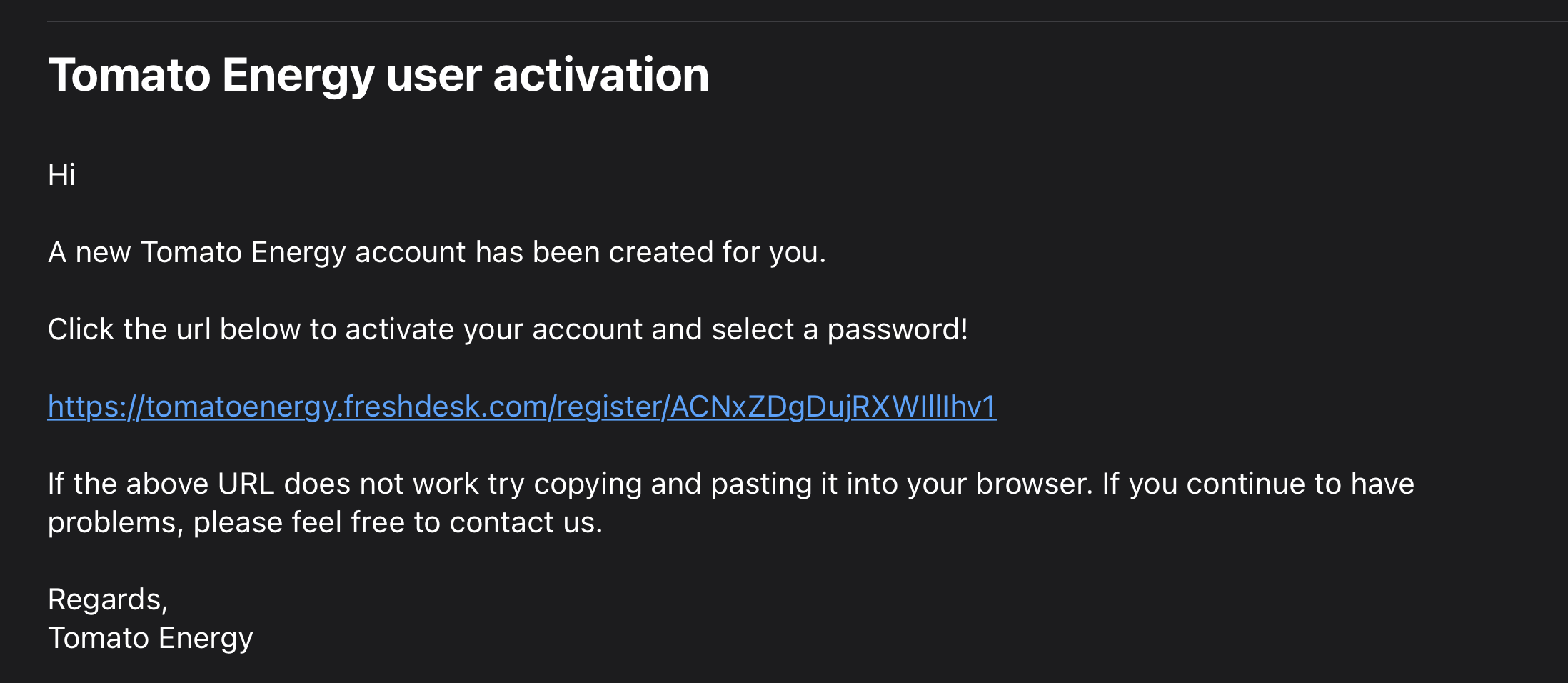Click the word 'password!' in the instructions
The image size is (1568, 683).
(898, 329)
